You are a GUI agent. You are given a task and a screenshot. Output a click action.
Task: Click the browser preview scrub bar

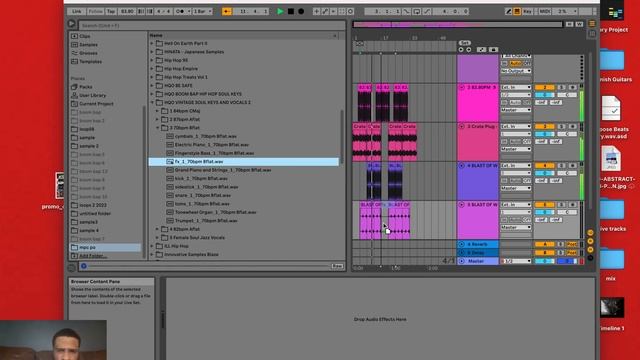click(x=208, y=266)
